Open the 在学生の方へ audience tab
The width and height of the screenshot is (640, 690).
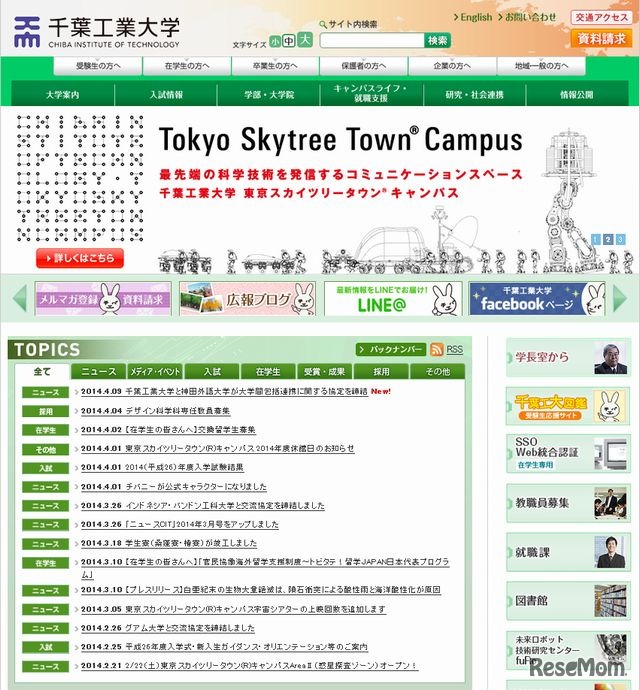(187, 66)
